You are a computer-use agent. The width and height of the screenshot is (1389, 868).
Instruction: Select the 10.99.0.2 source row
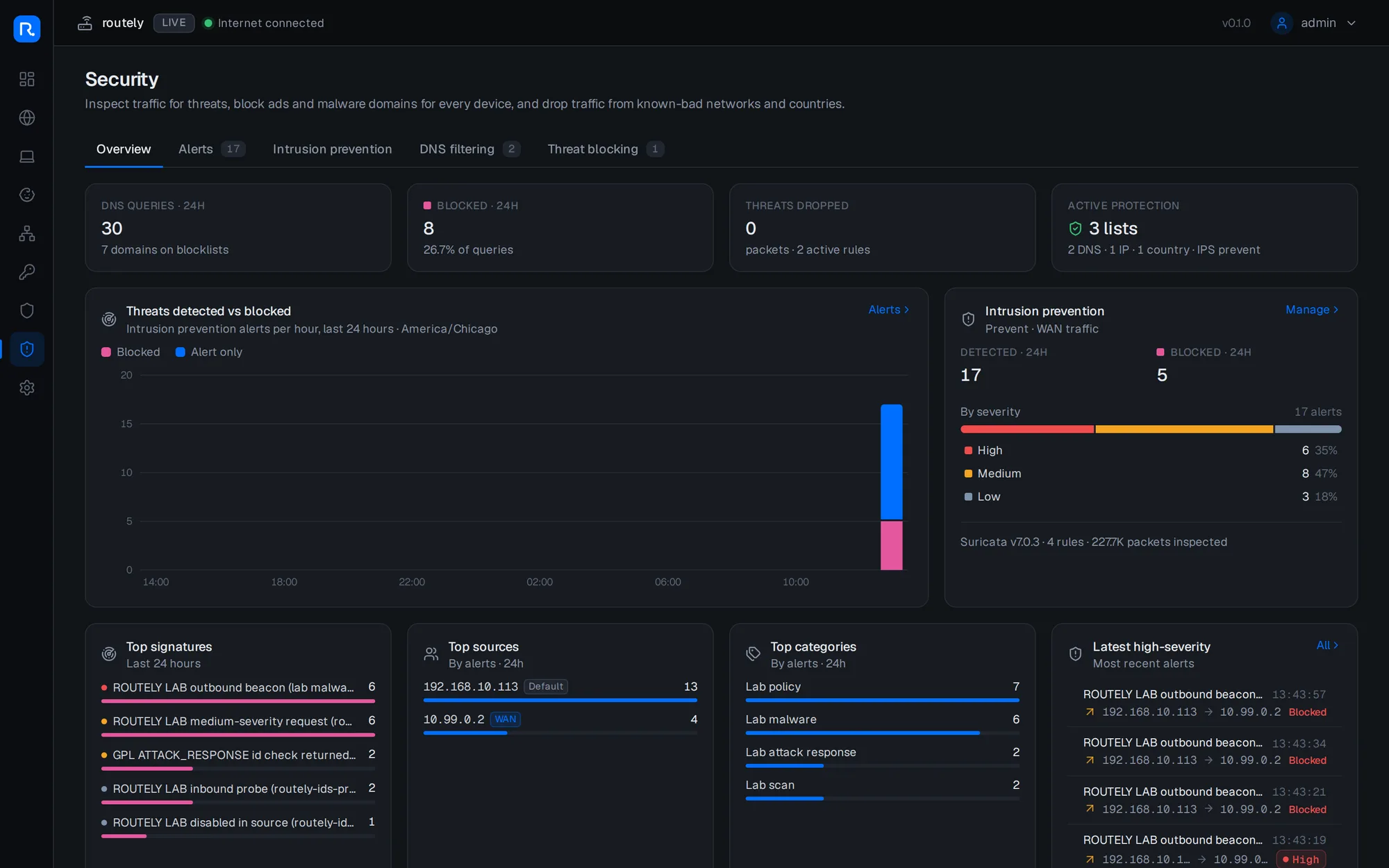[560, 724]
